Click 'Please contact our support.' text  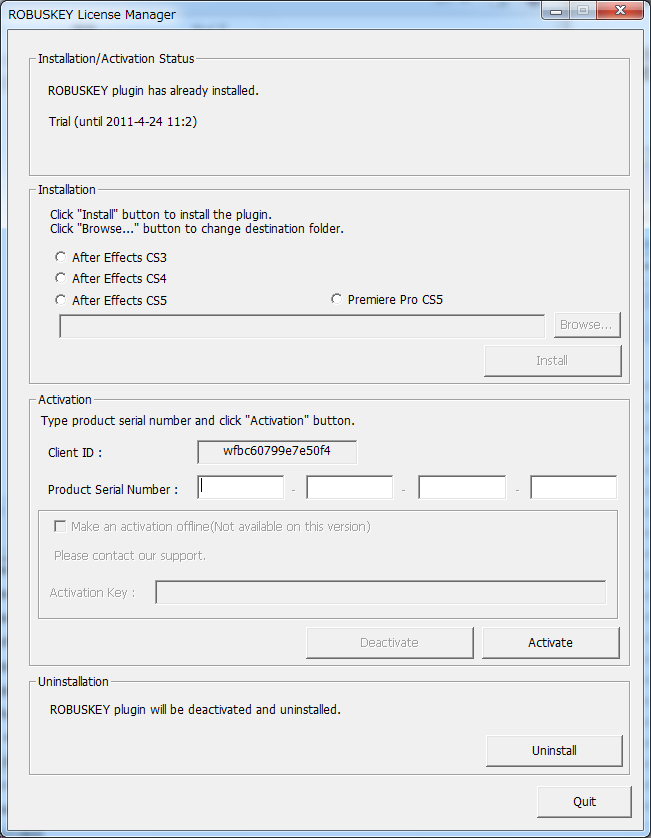(x=130, y=556)
